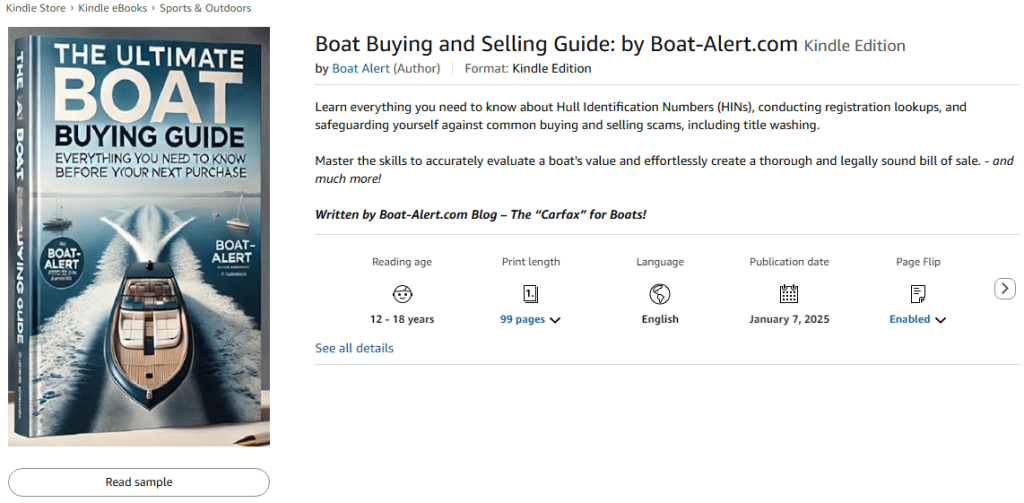Click the chevron next to 99 pages
This screenshot has width=1024, height=503.
click(555, 320)
